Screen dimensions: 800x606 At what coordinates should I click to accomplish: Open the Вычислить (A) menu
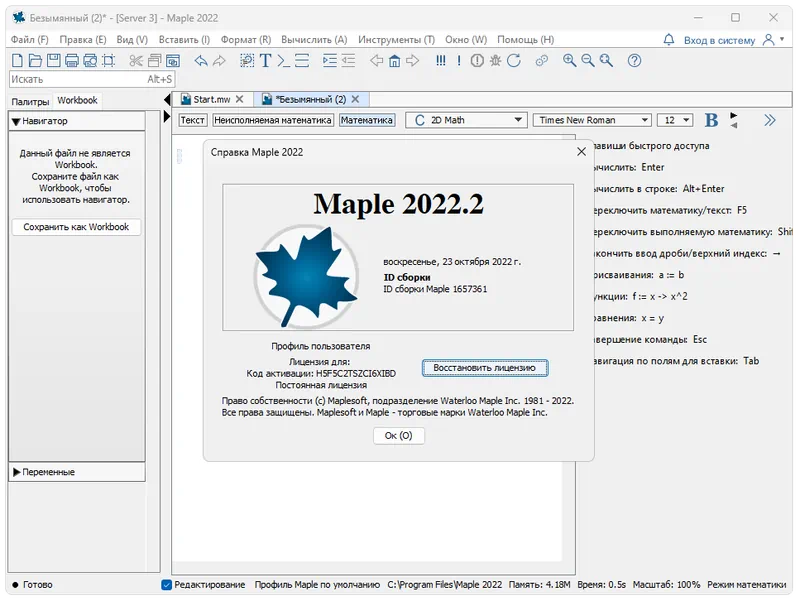point(314,40)
